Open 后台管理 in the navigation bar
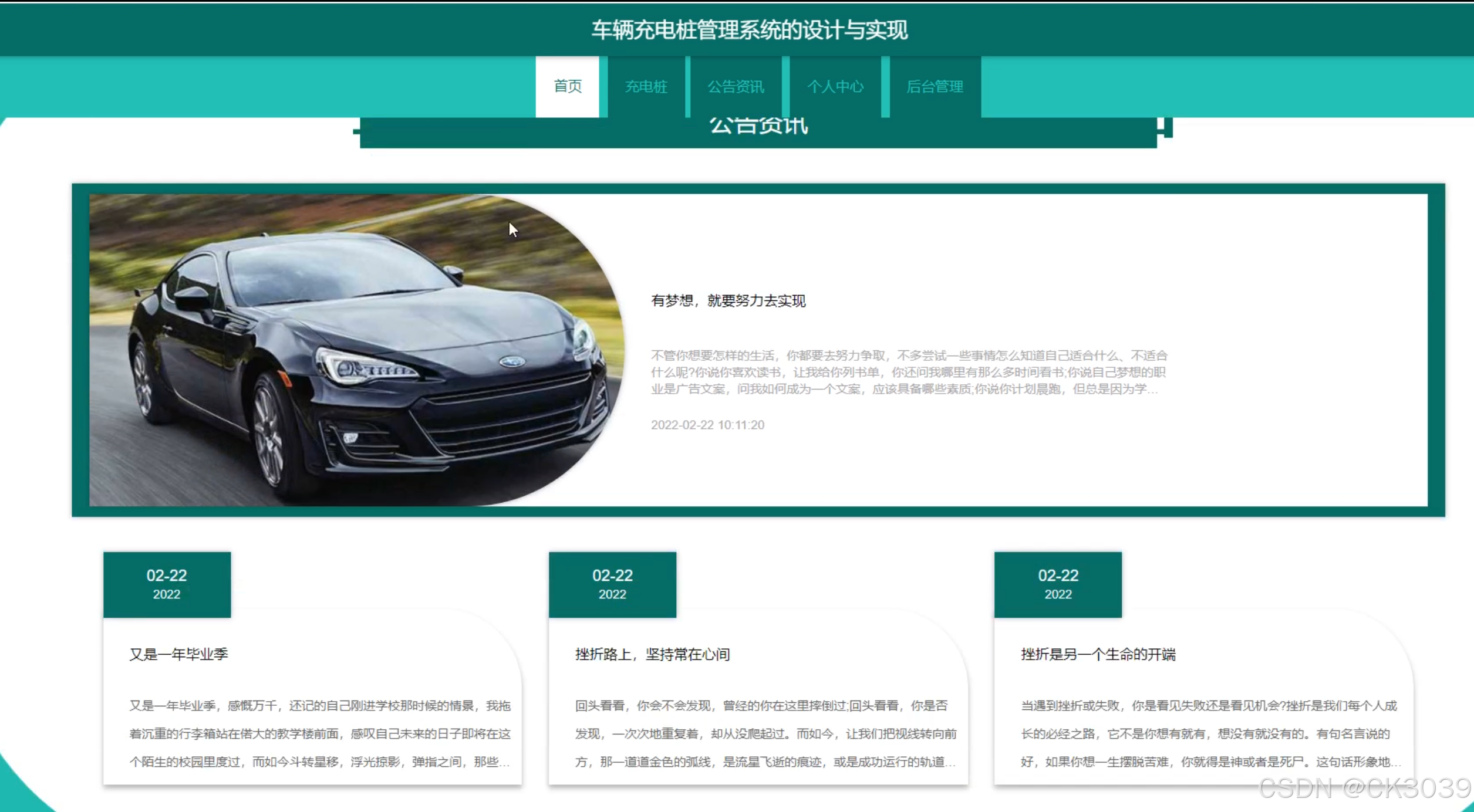Viewport: 1474px width, 812px height. click(935, 87)
